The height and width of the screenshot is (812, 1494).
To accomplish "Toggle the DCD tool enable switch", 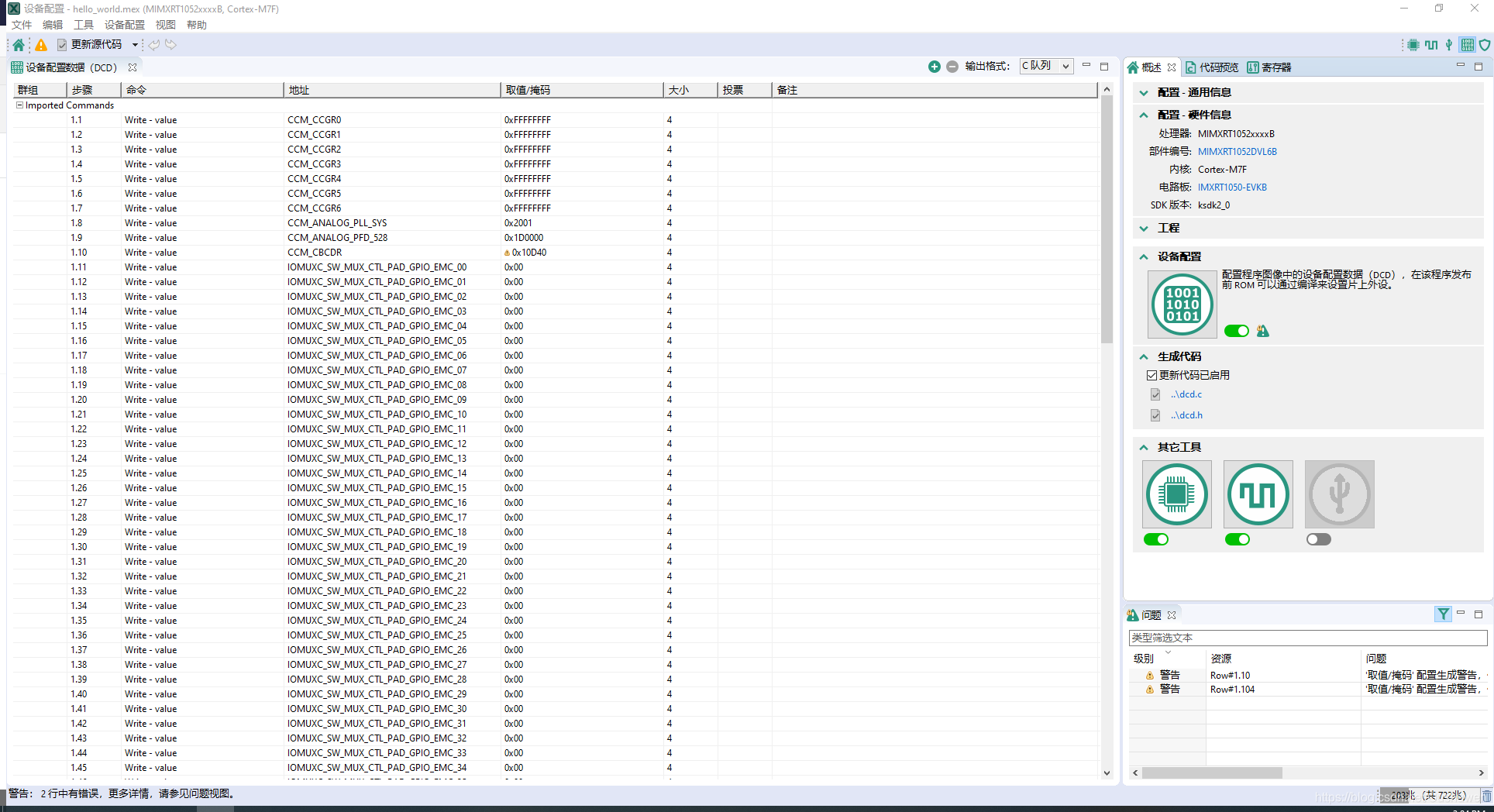I will point(1237,331).
